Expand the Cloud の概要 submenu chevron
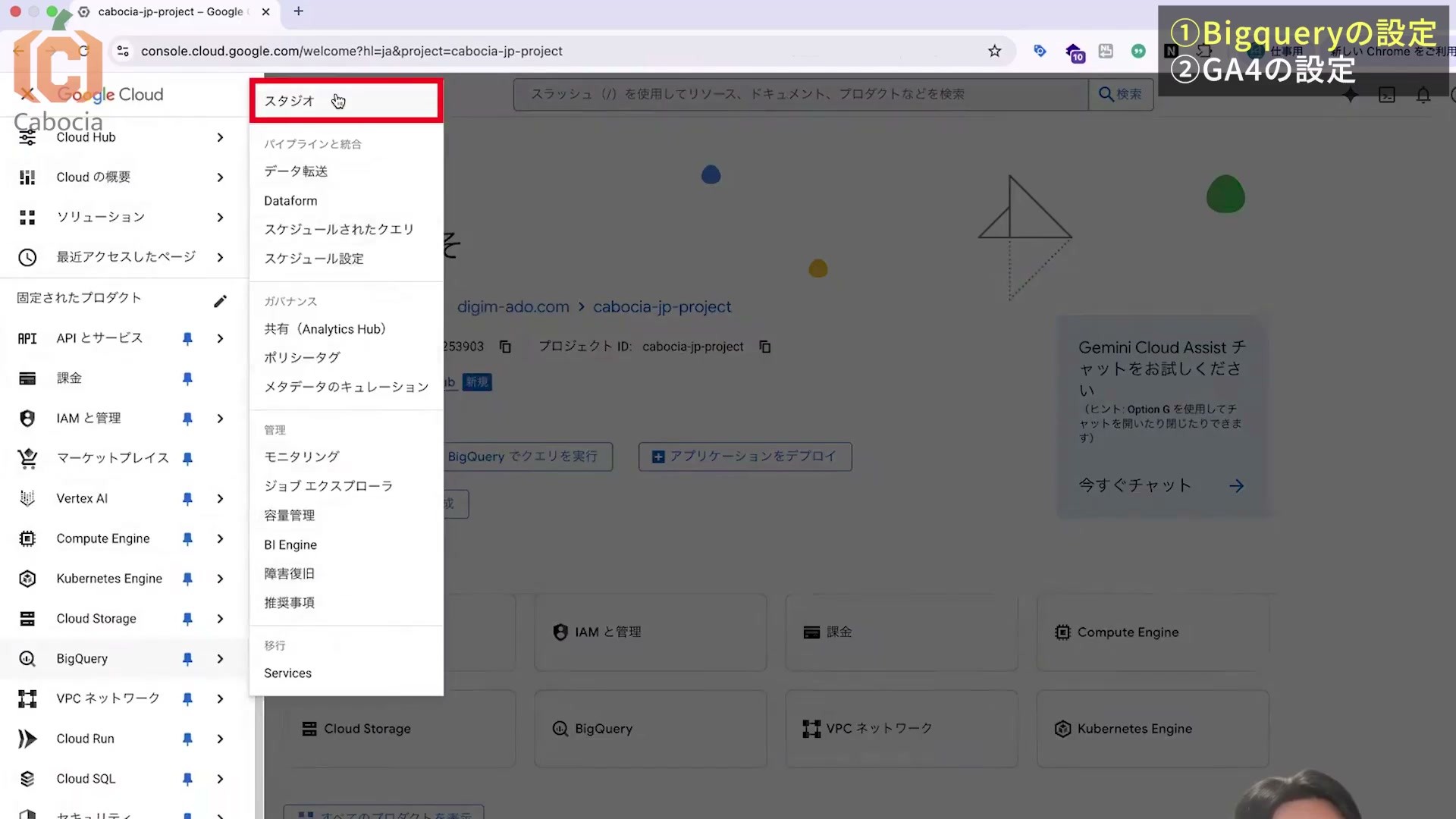 tap(220, 177)
